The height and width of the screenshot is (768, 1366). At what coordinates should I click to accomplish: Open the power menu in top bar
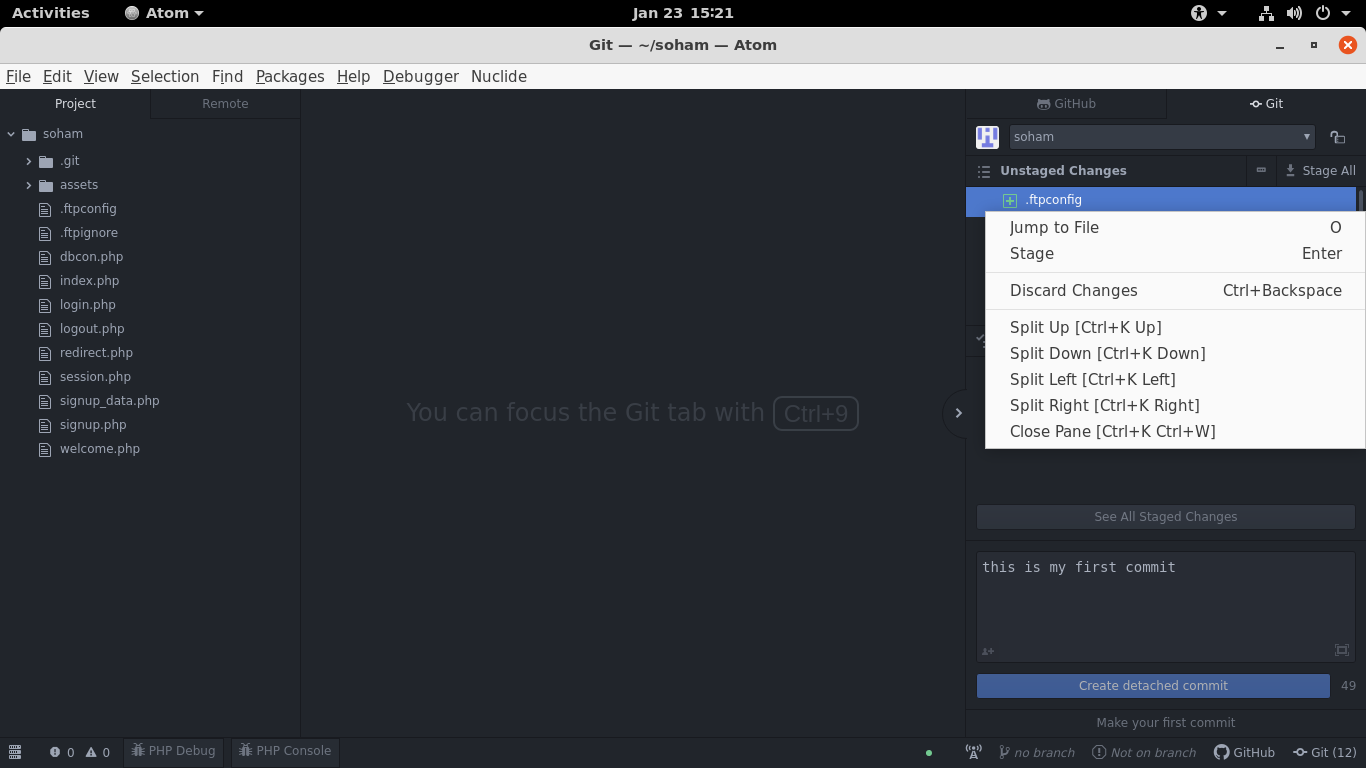click(x=1332, y=13)
